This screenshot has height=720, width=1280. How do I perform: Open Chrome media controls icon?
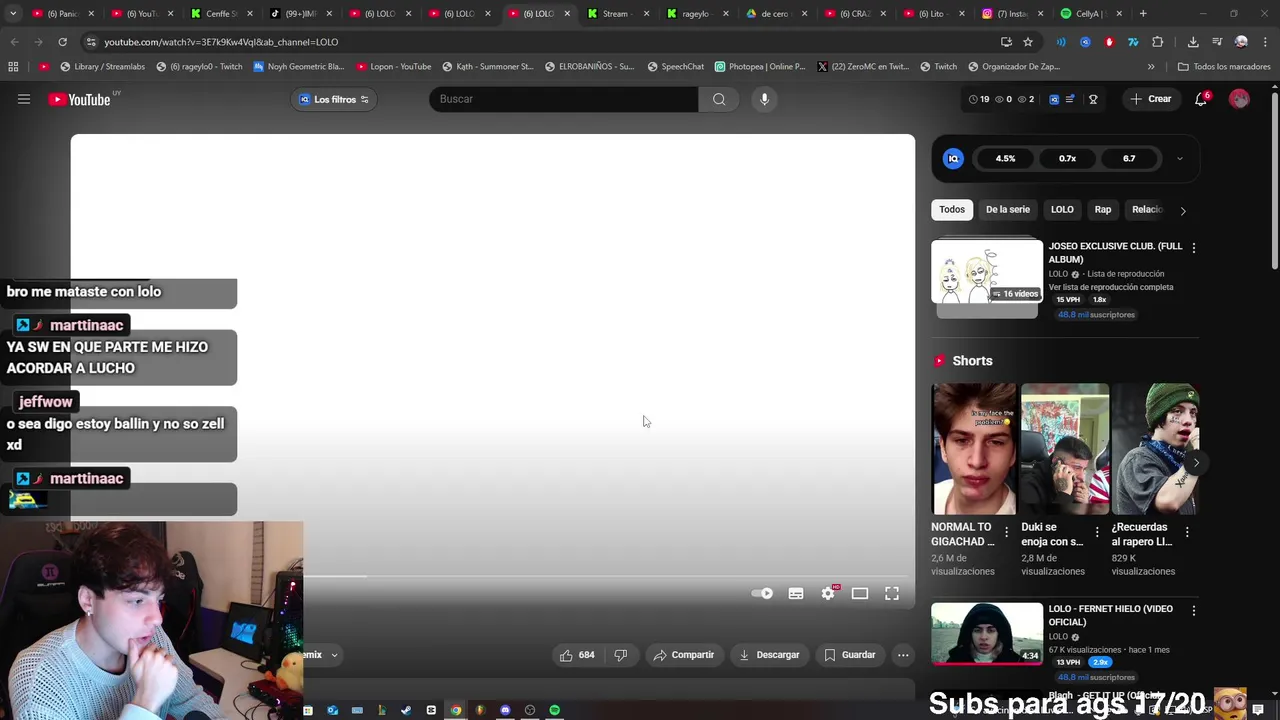pos(1217,42)
